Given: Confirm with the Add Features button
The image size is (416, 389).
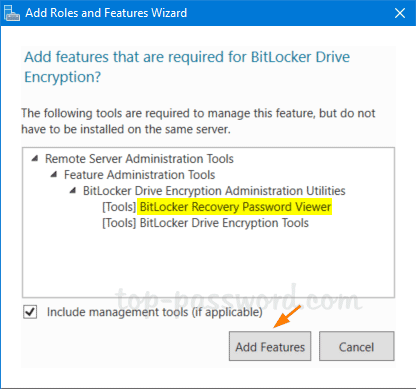Looking at the screenshot, I should click(270, 346).
